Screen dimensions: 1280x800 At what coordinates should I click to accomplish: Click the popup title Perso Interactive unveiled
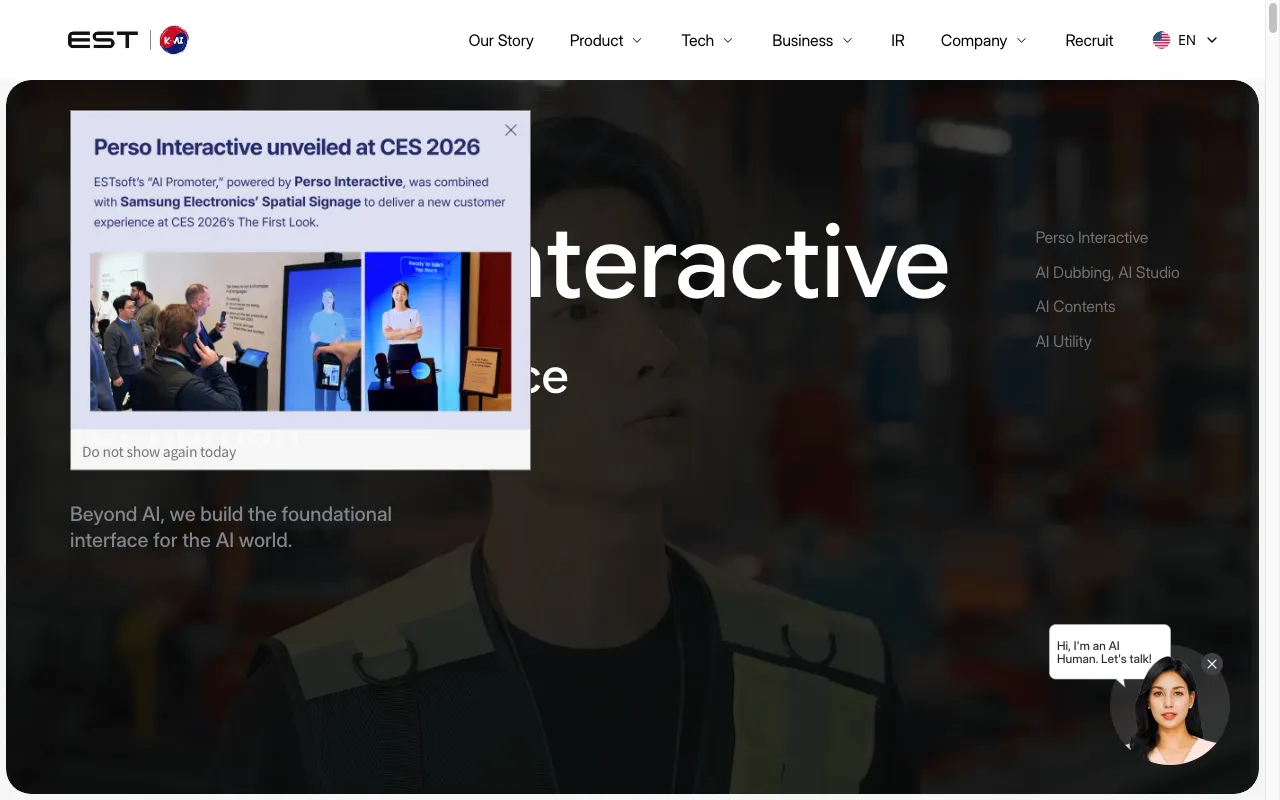pos(287,147)
